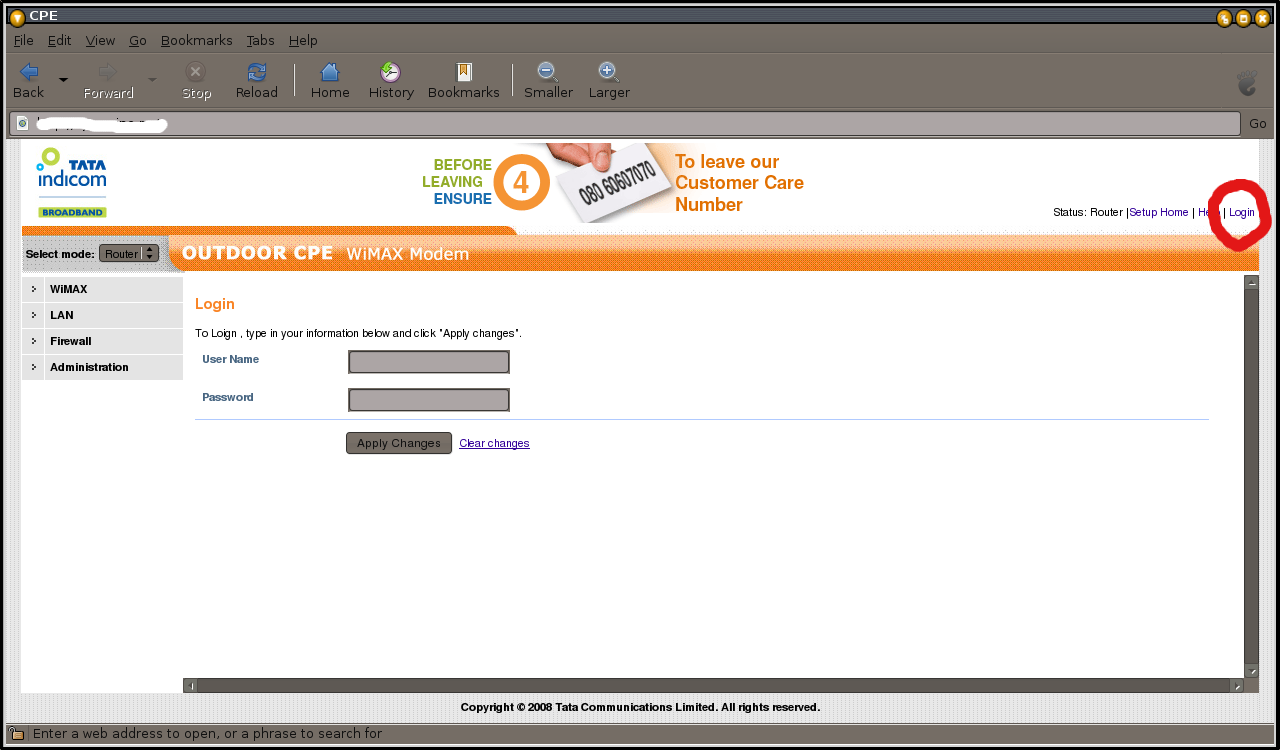Expand the Firewall sidebar section

click(x=102, y=341)
